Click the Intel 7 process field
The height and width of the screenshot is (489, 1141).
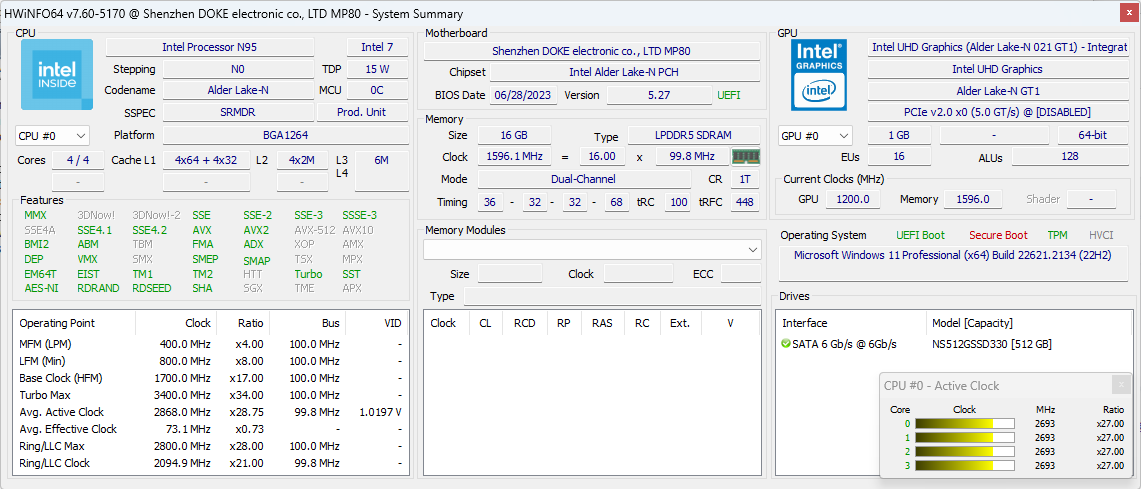pyautogui.click(x=377, y=47)
